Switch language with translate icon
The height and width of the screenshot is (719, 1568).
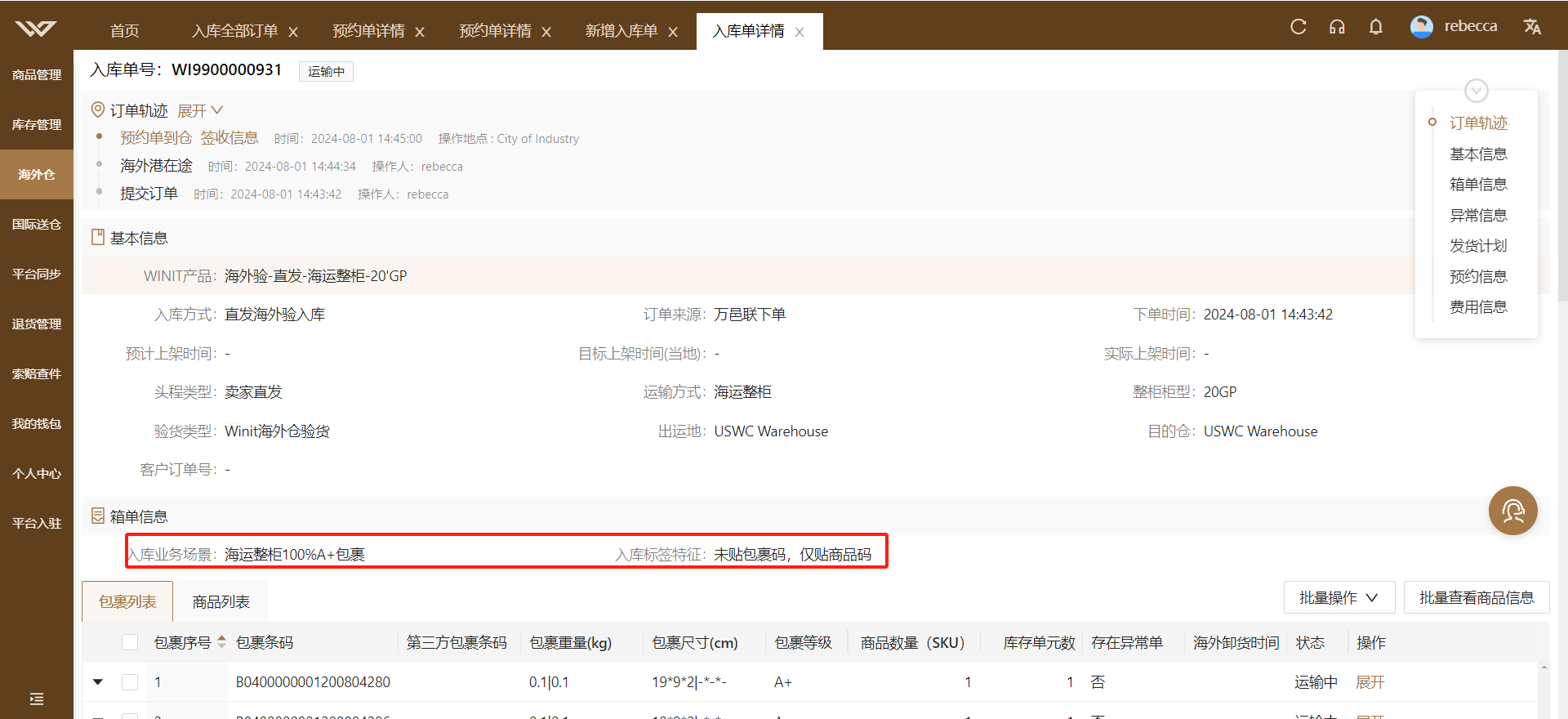click(1532, 27)
